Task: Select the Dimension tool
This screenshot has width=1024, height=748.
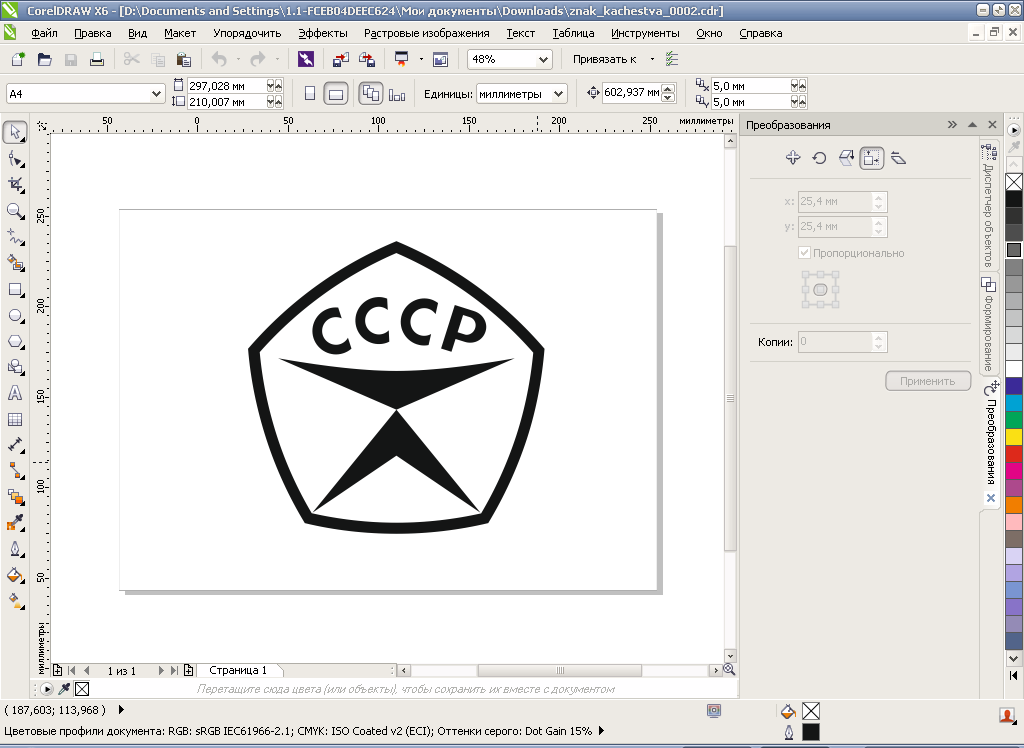Action: pos(15,445)
